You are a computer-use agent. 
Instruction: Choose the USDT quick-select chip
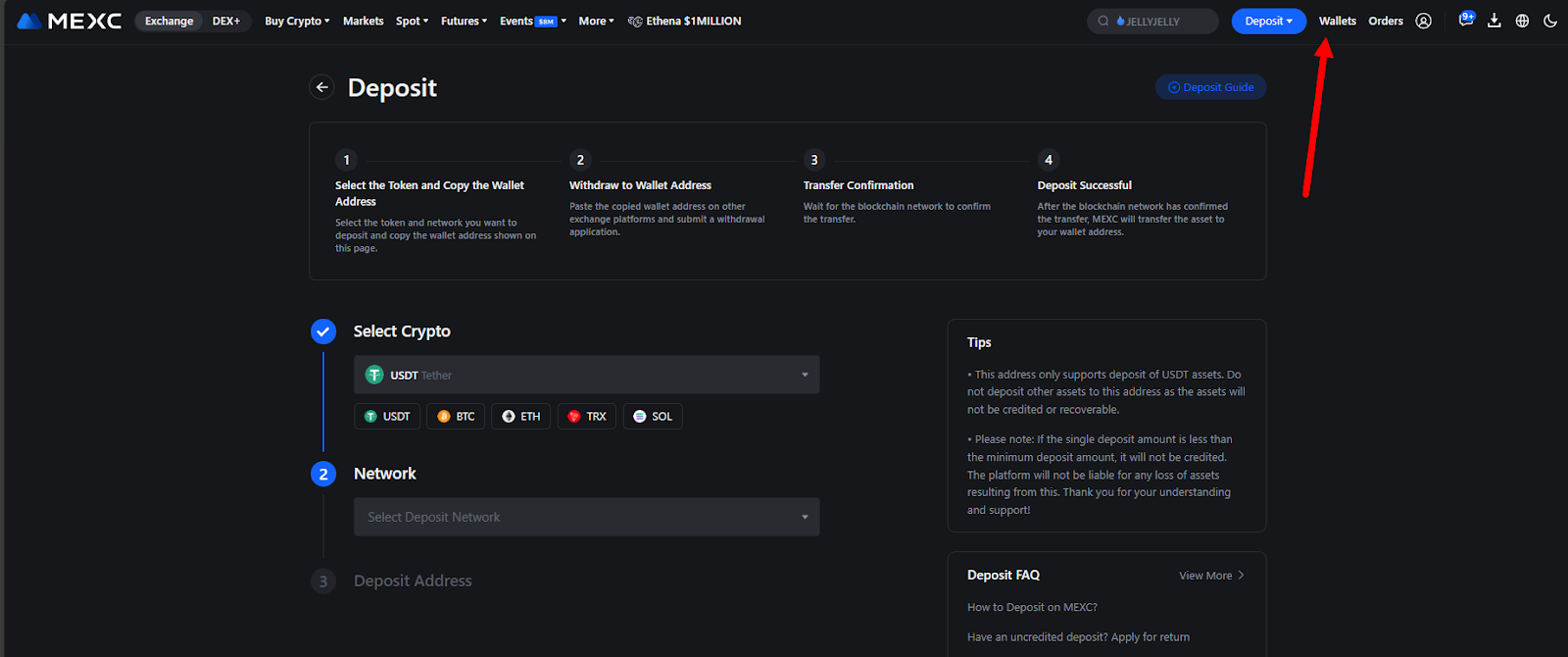[x=387, y=416]
